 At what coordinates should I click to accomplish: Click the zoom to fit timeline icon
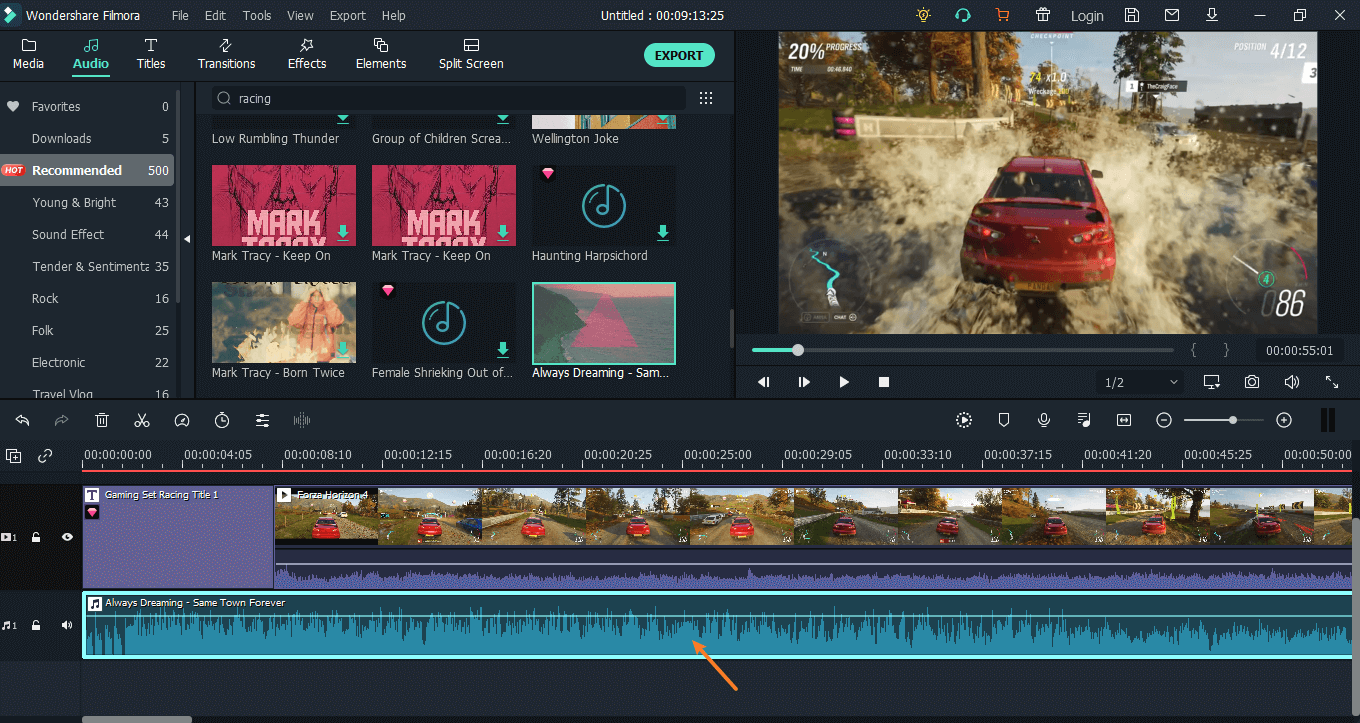[1124, 421]
